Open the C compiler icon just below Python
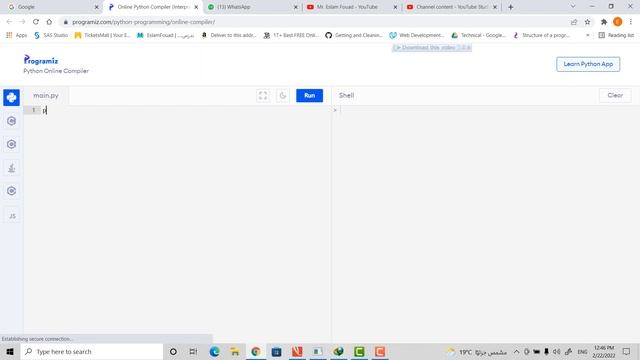This screenshot has width=640, height=360. tap(11, 121)
